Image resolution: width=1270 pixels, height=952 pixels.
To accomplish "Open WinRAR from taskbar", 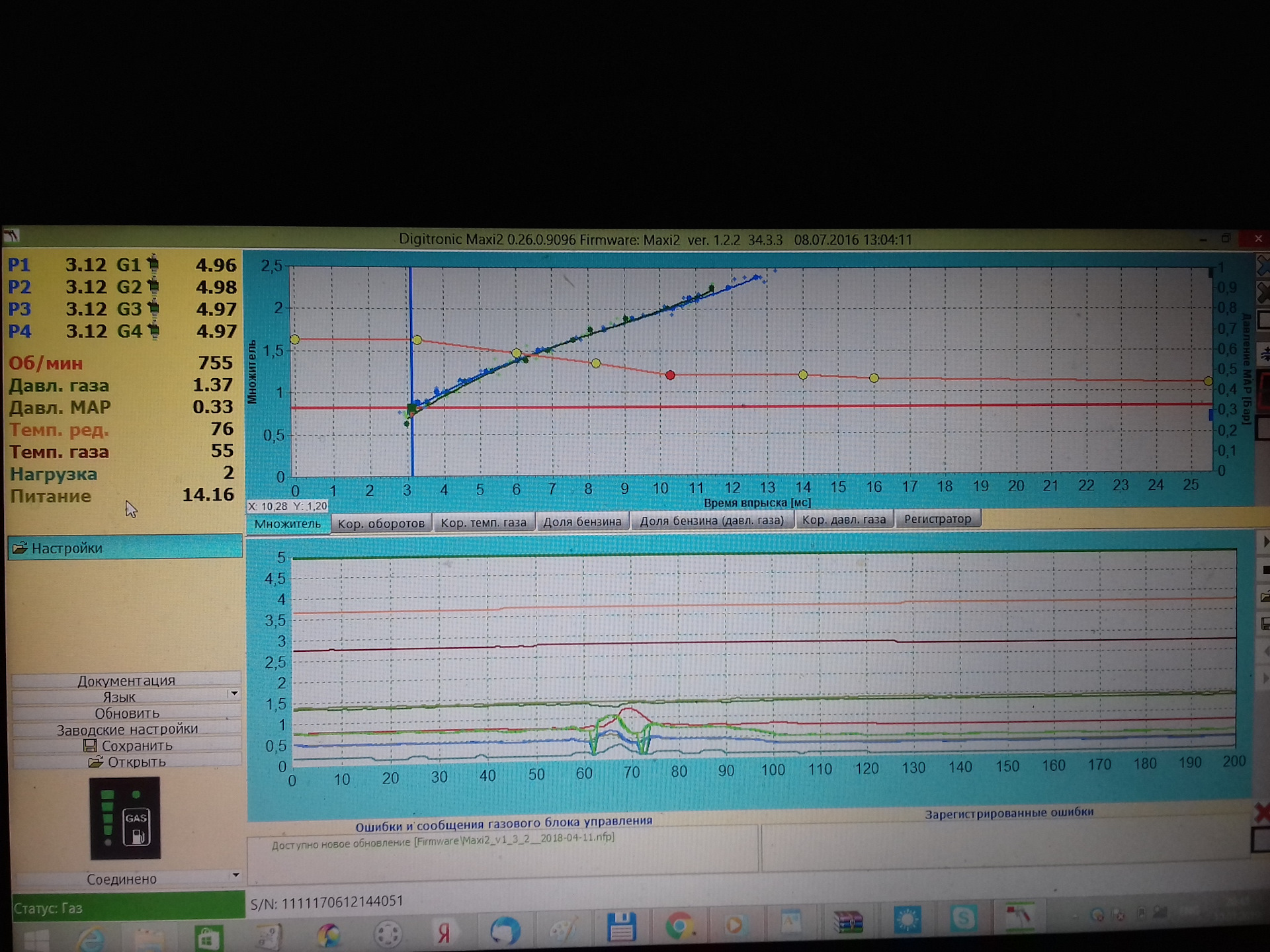I will pos(849,922).
